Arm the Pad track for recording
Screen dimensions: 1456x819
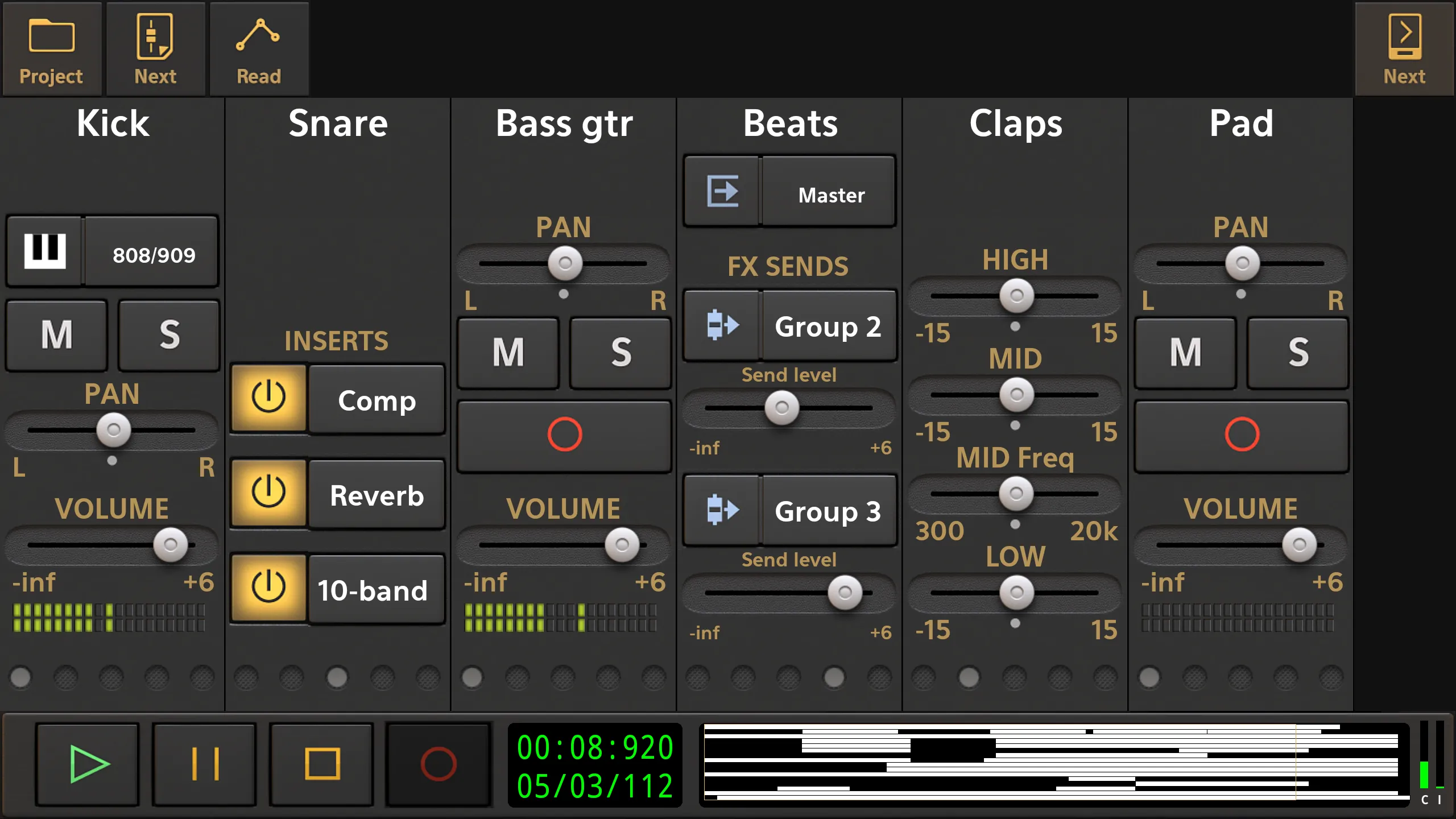coord(1242,435)
